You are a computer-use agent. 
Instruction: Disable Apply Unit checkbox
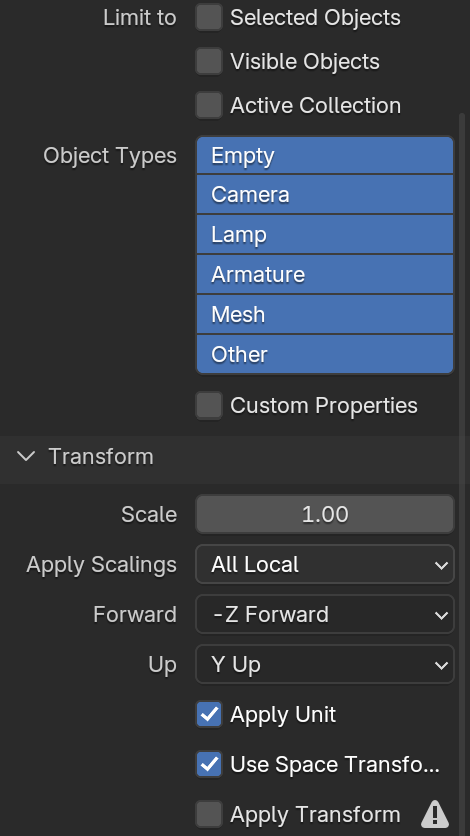click(209, 714)
